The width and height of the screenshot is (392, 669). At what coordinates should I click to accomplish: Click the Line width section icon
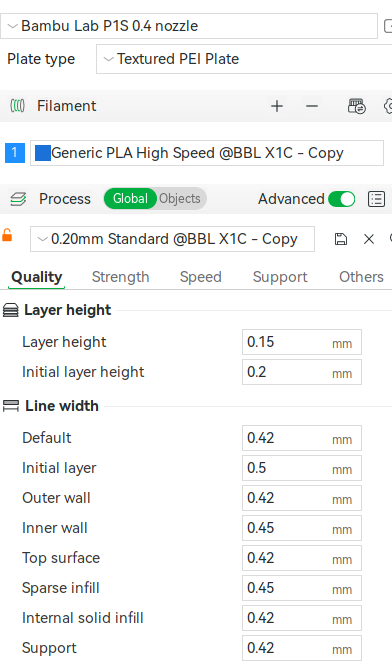point(11,406)
